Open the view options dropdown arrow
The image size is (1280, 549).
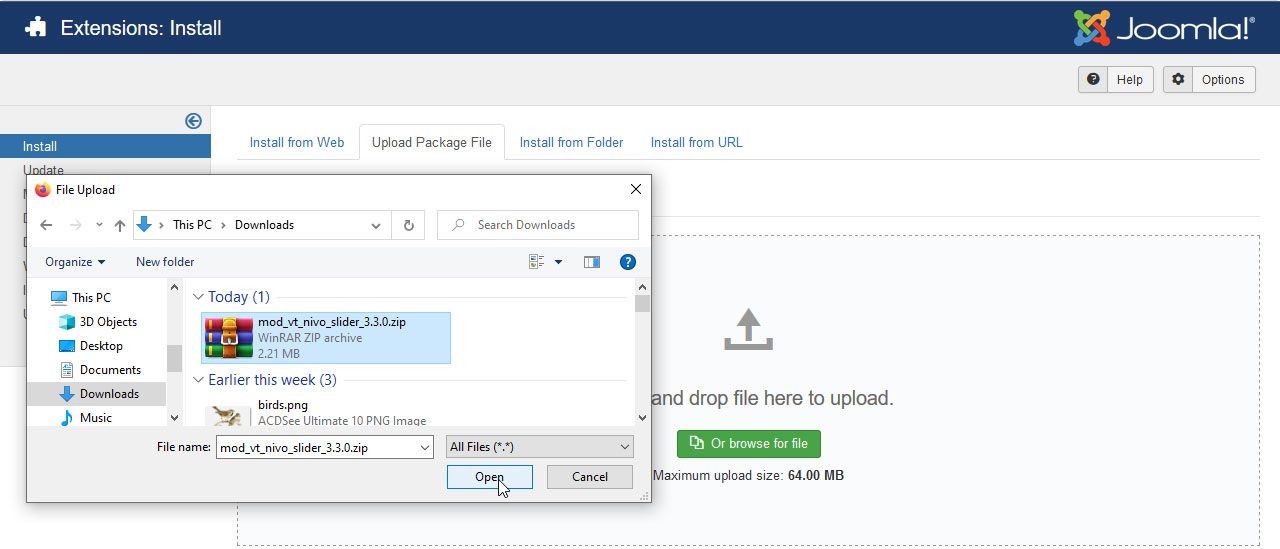[558, 262]
